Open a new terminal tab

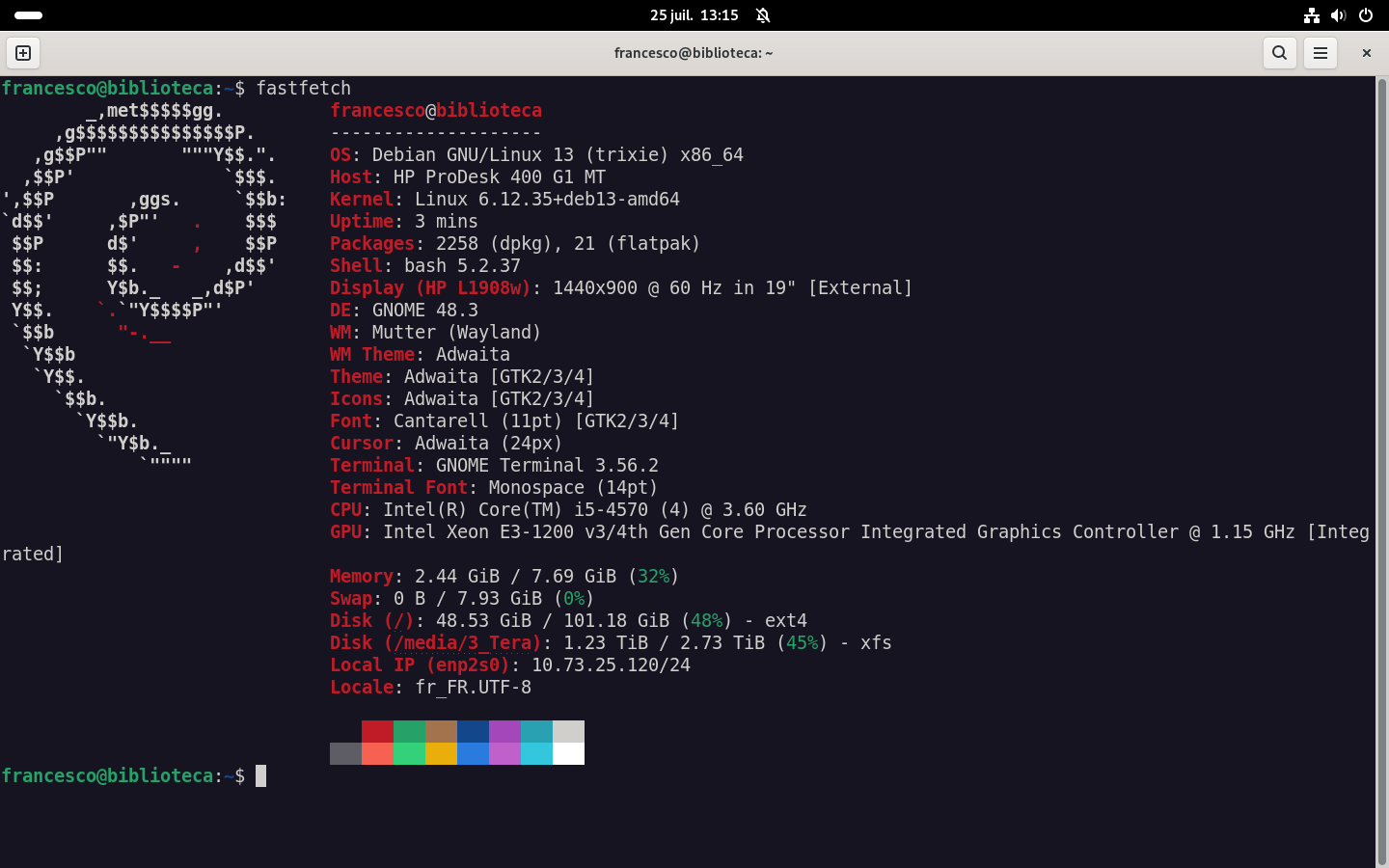23,53
